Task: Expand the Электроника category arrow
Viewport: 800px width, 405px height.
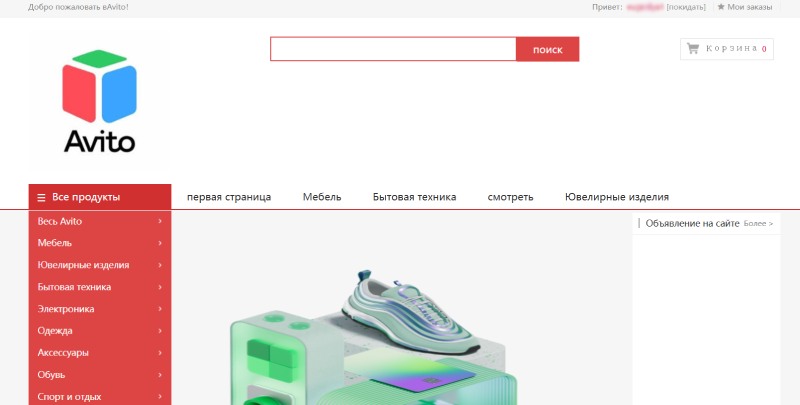Action: click(160, 309)
